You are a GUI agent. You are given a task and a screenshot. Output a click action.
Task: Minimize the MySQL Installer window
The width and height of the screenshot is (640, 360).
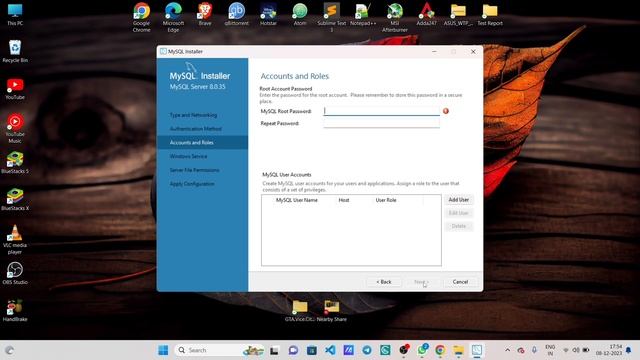tap(434, 51)
